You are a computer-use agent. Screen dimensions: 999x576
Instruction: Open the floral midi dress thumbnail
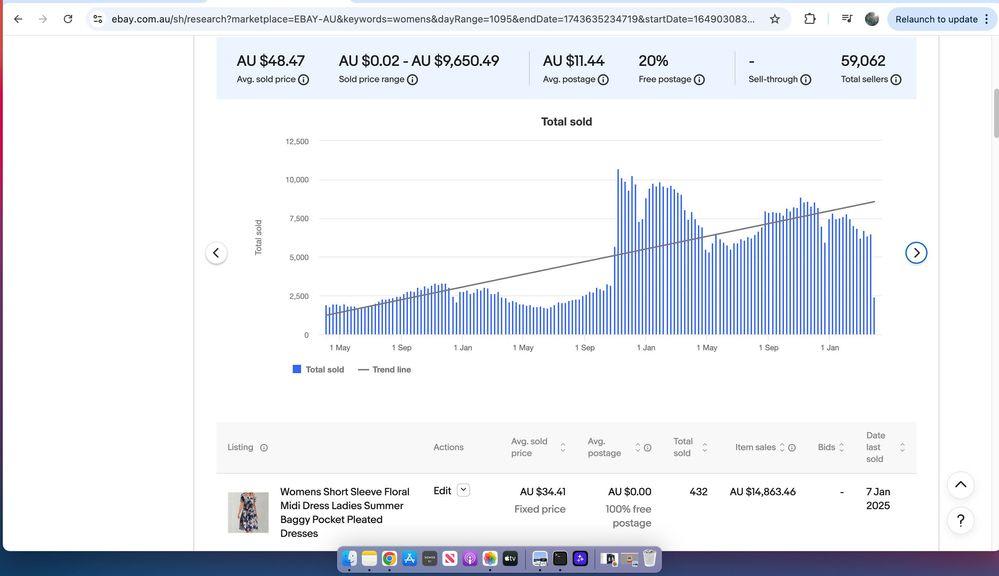(x=248, y=512)
